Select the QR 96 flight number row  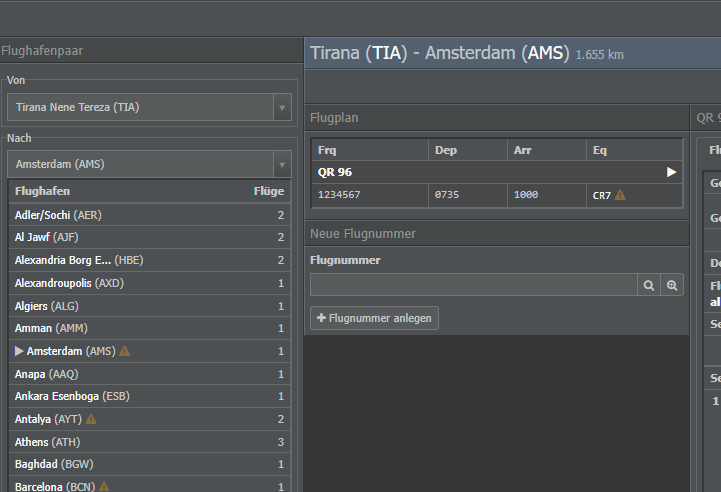(480, 172)
